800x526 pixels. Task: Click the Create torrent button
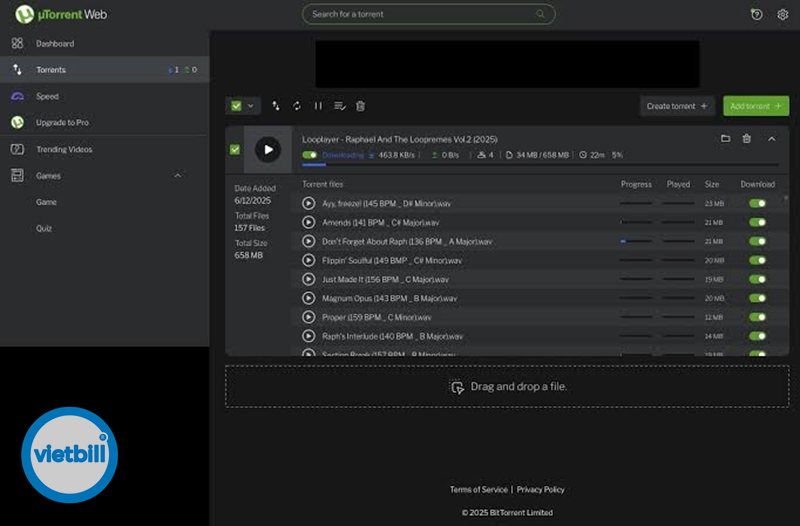pyautogui.click(x=677, y=106)
